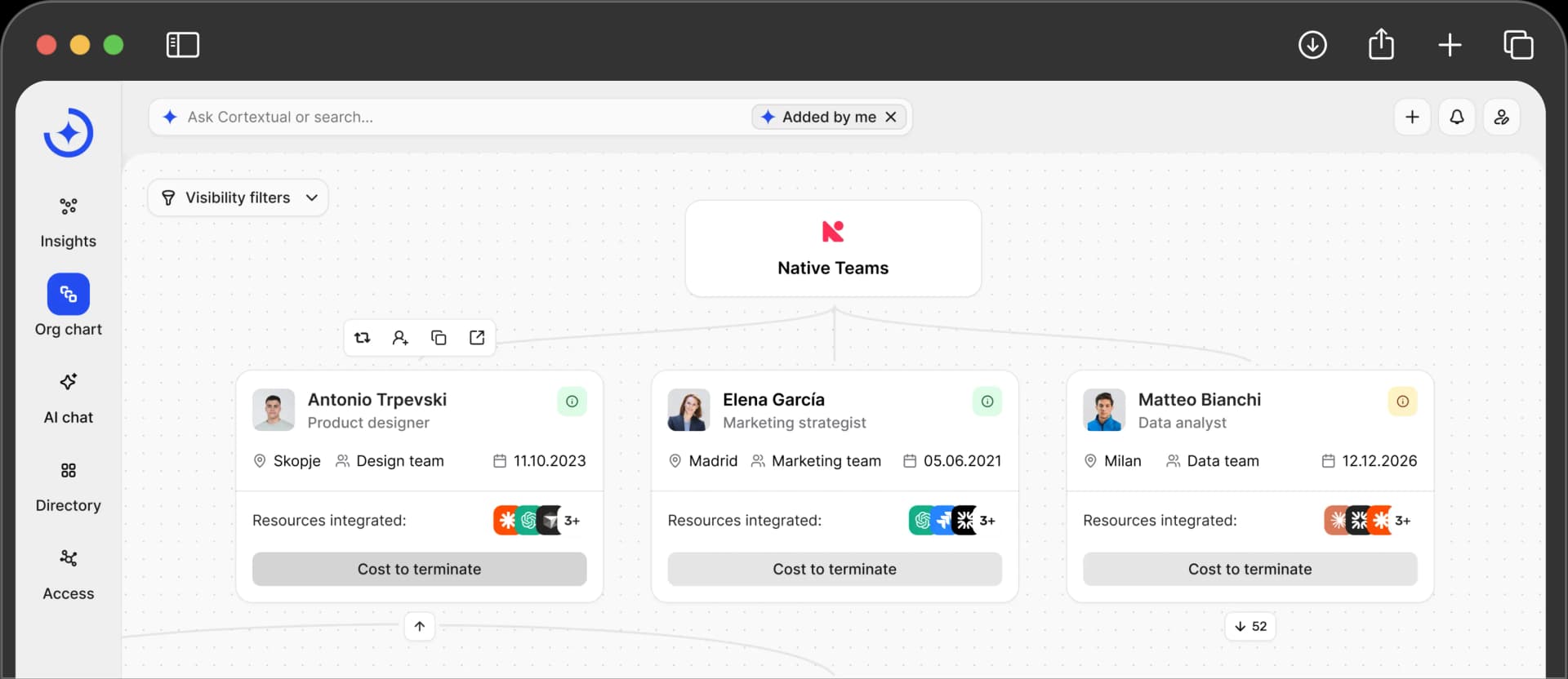This screenshot has height=679, width=1568.
Task: Click Matteo Bianchi's avatar photo
Action: pyautogui.click(x=1104, y=410)
